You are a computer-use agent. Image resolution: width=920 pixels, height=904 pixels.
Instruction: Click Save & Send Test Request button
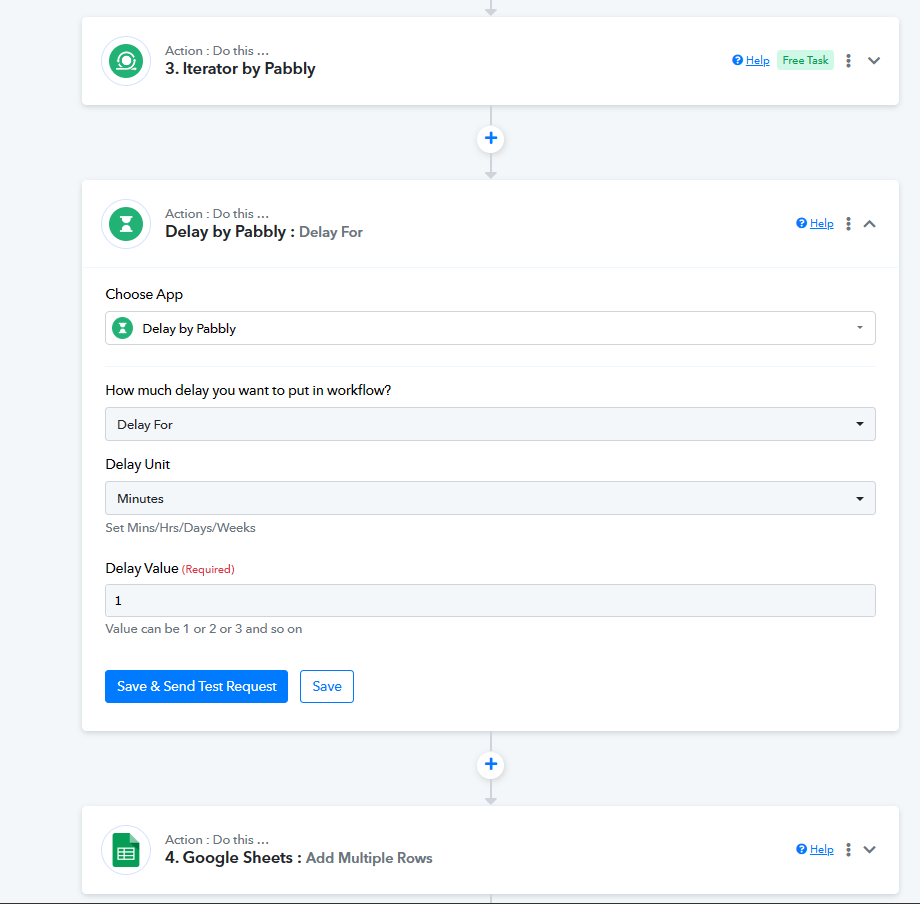(197, 686)
